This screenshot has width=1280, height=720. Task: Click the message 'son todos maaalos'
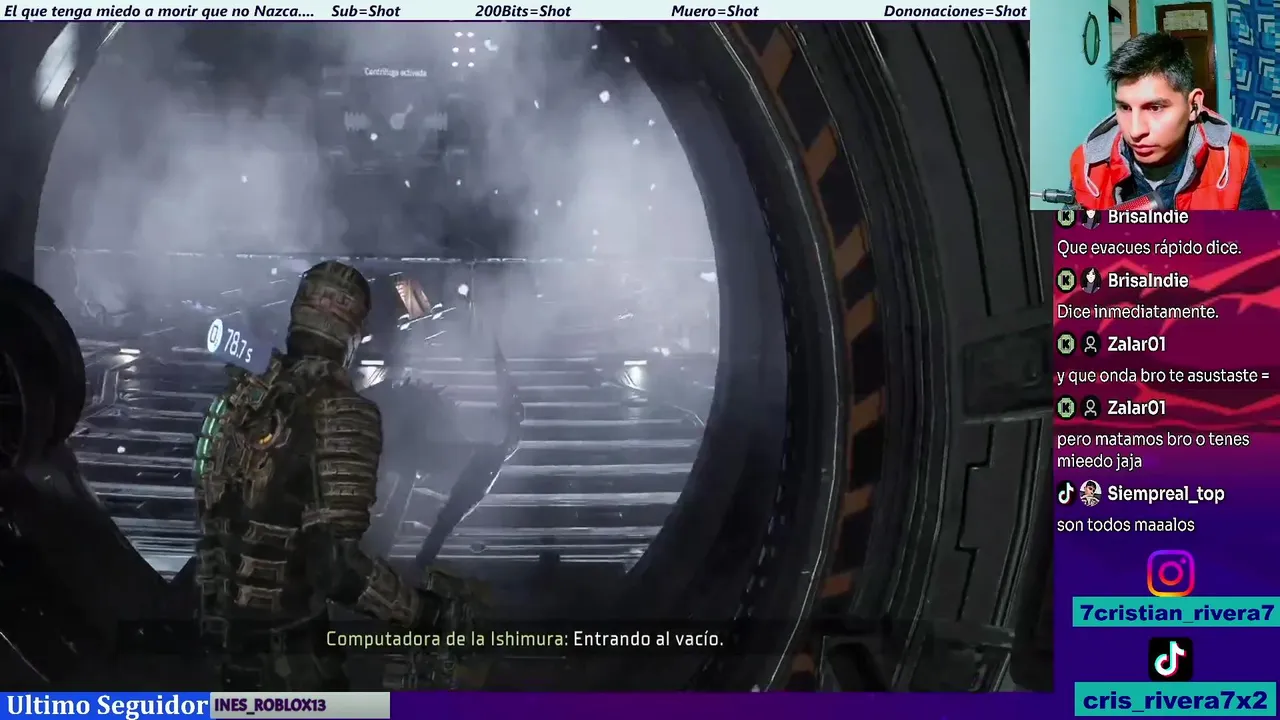[x=1125, y=525]
